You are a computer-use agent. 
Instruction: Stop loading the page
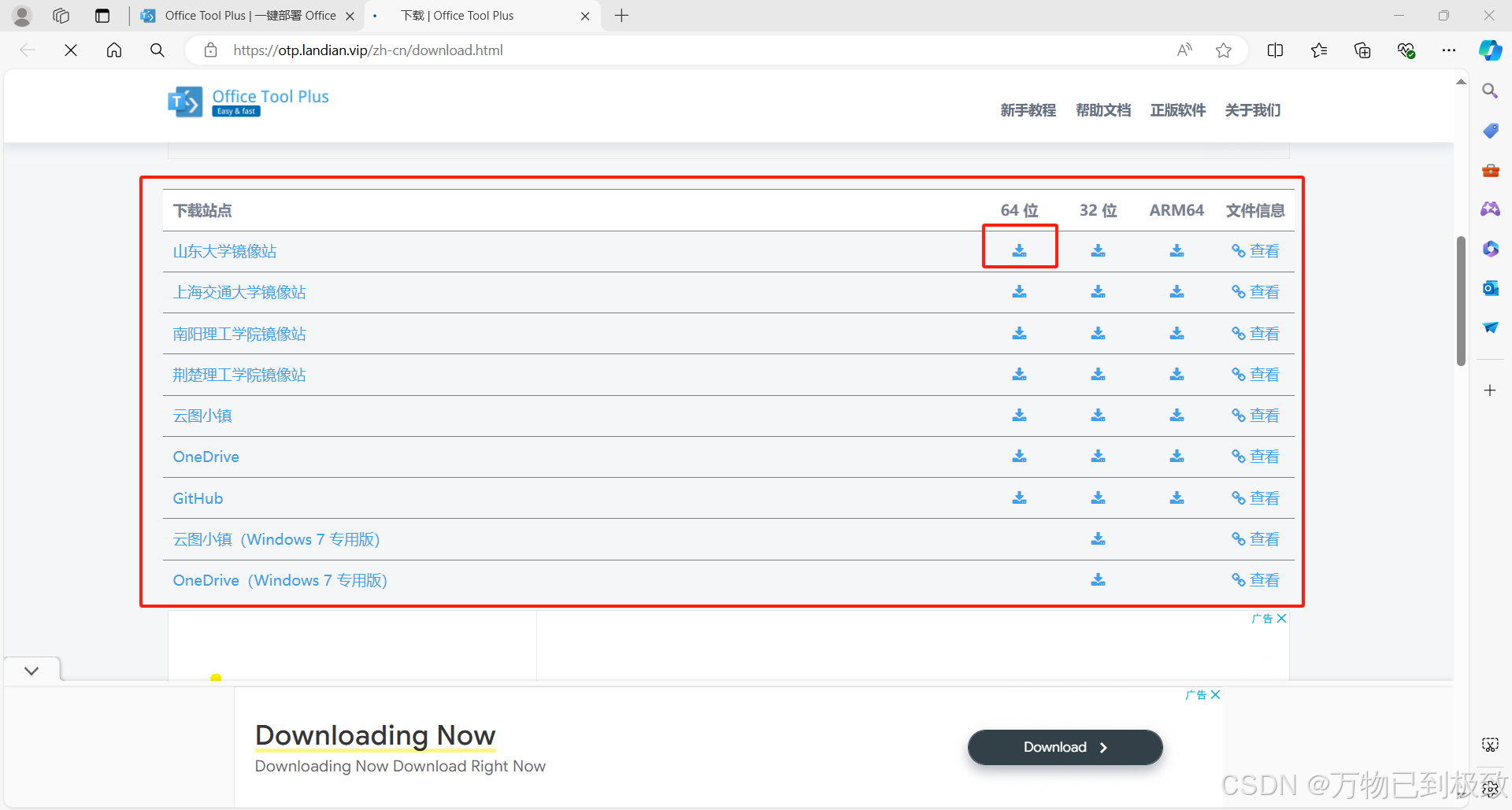pos(71,50)
